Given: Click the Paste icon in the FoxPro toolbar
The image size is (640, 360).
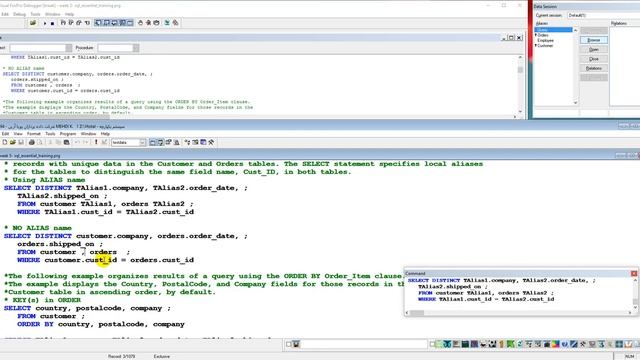Looking at the screenshot, I should [67, 142].
